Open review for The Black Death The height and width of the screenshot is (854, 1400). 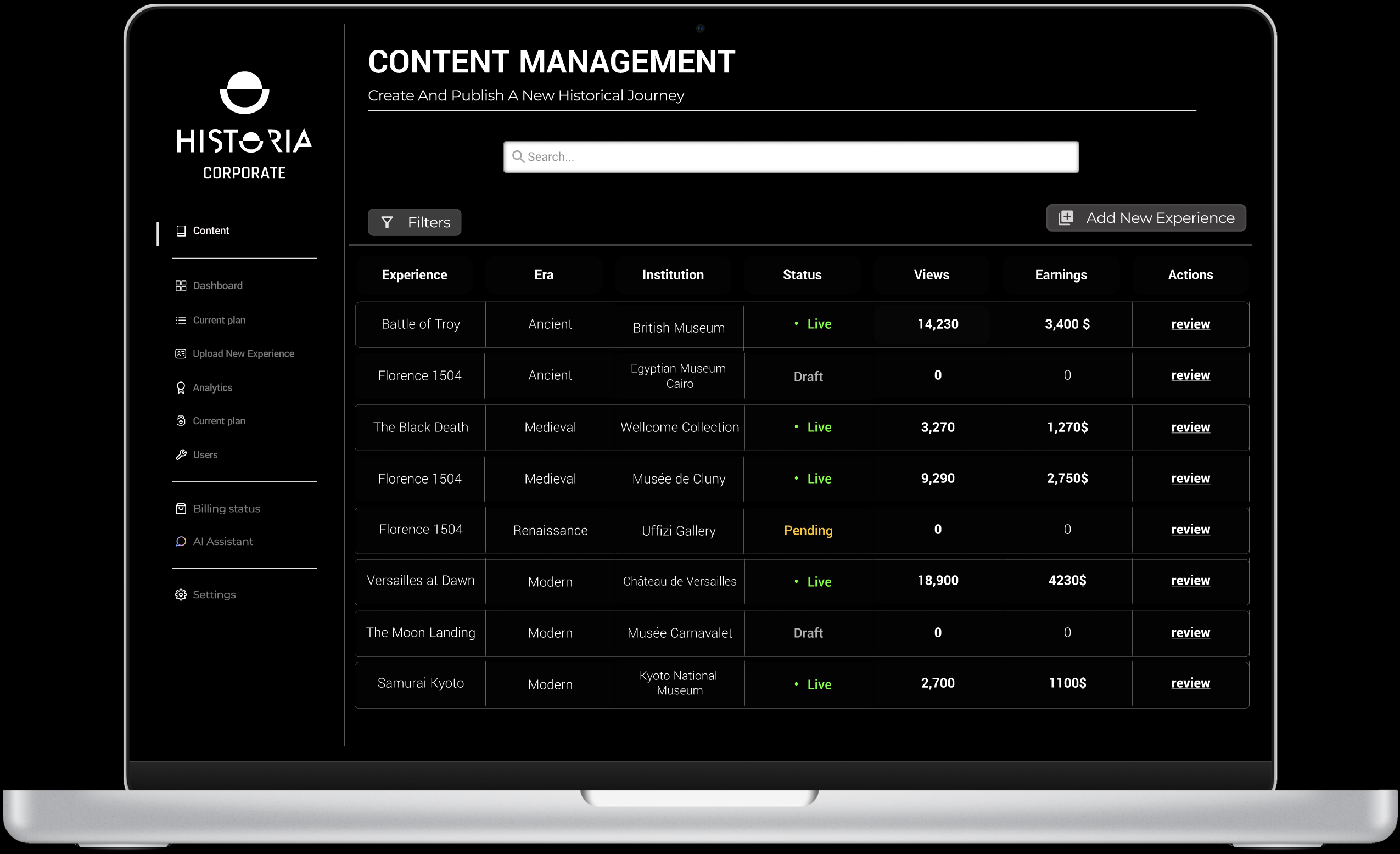click(x=1190, y=427)
